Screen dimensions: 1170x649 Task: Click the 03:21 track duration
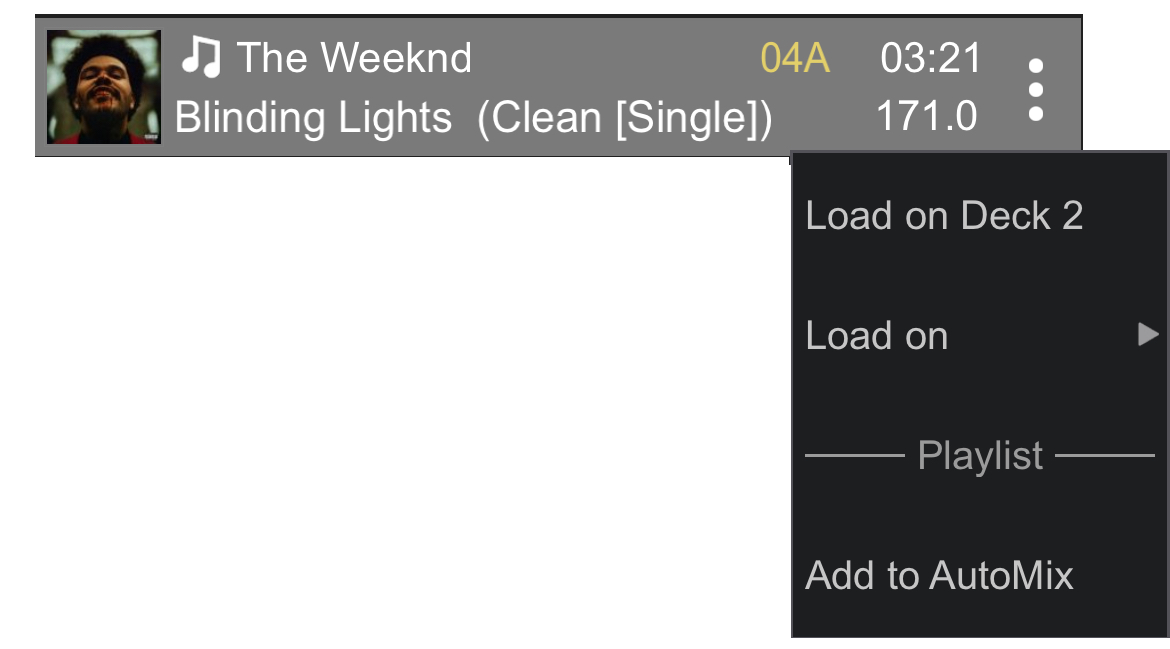coord(931,58)
